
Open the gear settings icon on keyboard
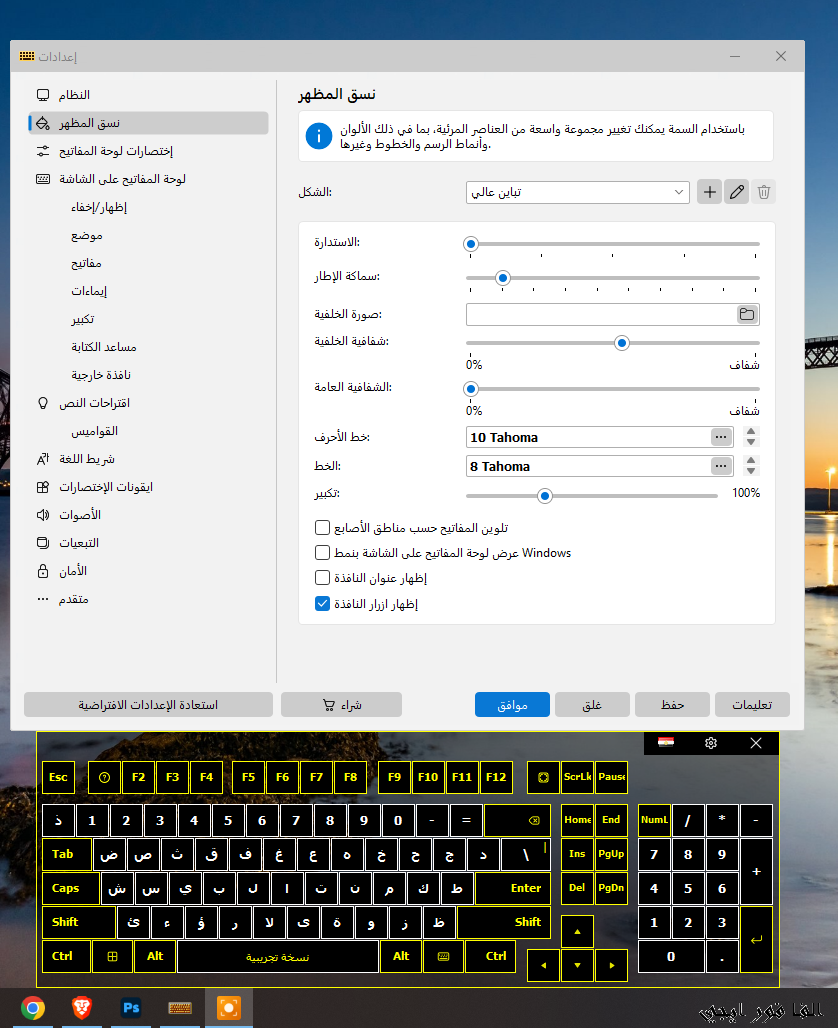pyautogui.click(x=711, y=743)
